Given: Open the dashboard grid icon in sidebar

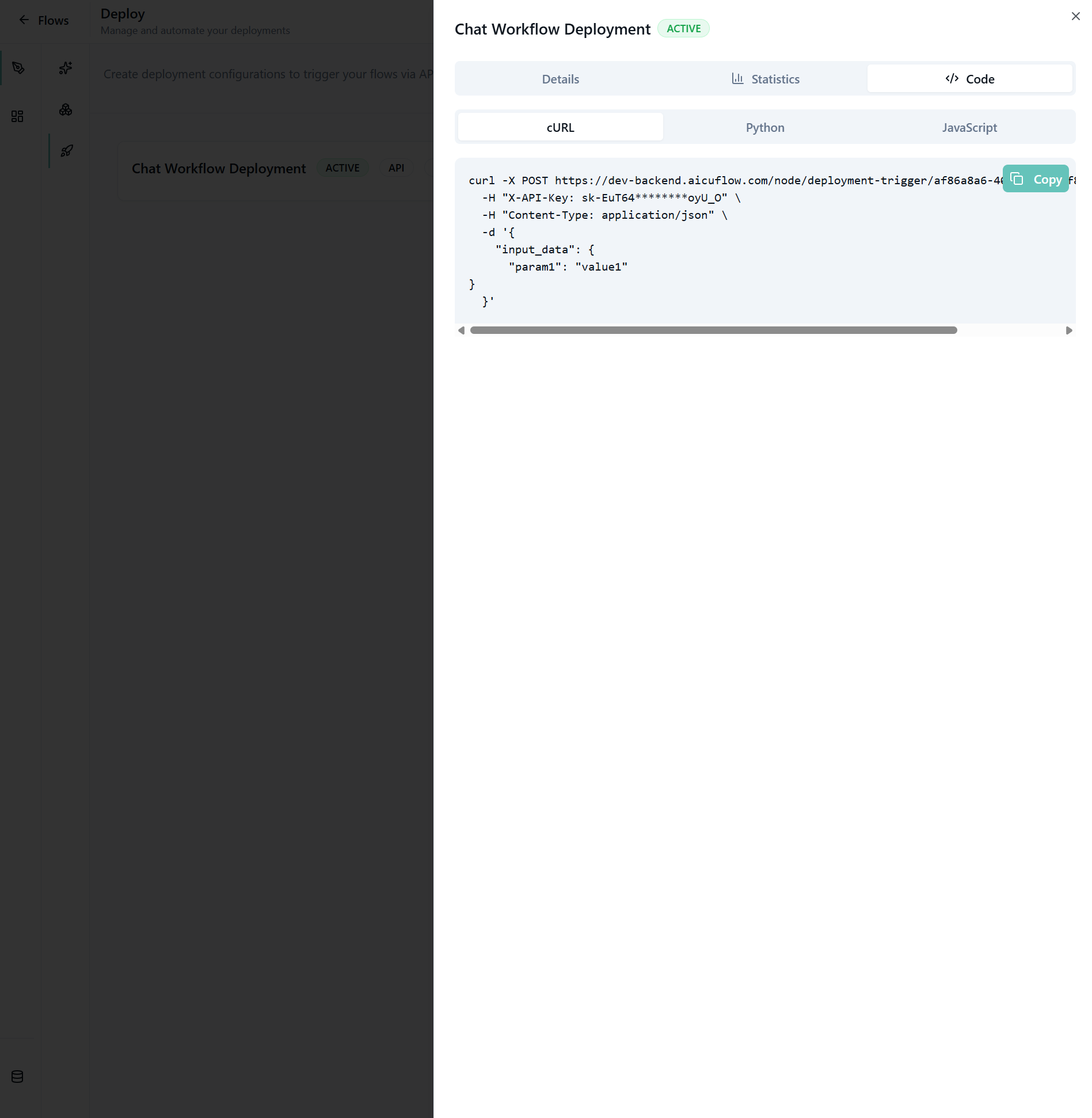Looking at the screenshot, I should pyautogui.click(x=17, y=116).
